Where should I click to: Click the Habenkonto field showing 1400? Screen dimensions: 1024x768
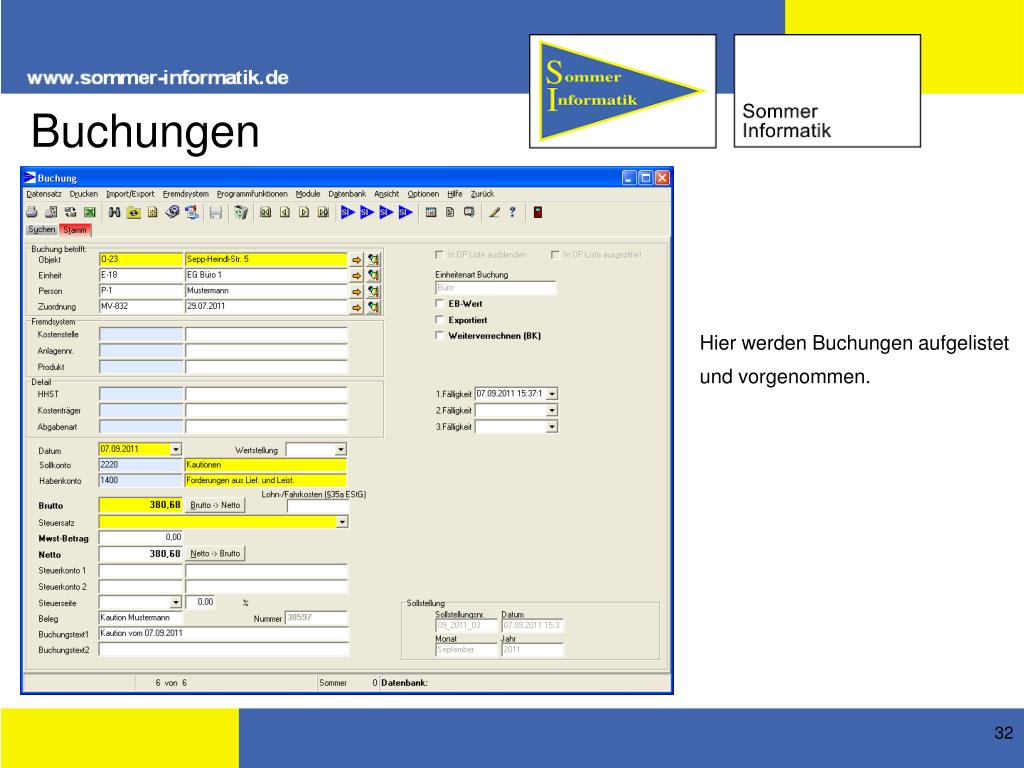pyautogui.click(x=140, y=481)
